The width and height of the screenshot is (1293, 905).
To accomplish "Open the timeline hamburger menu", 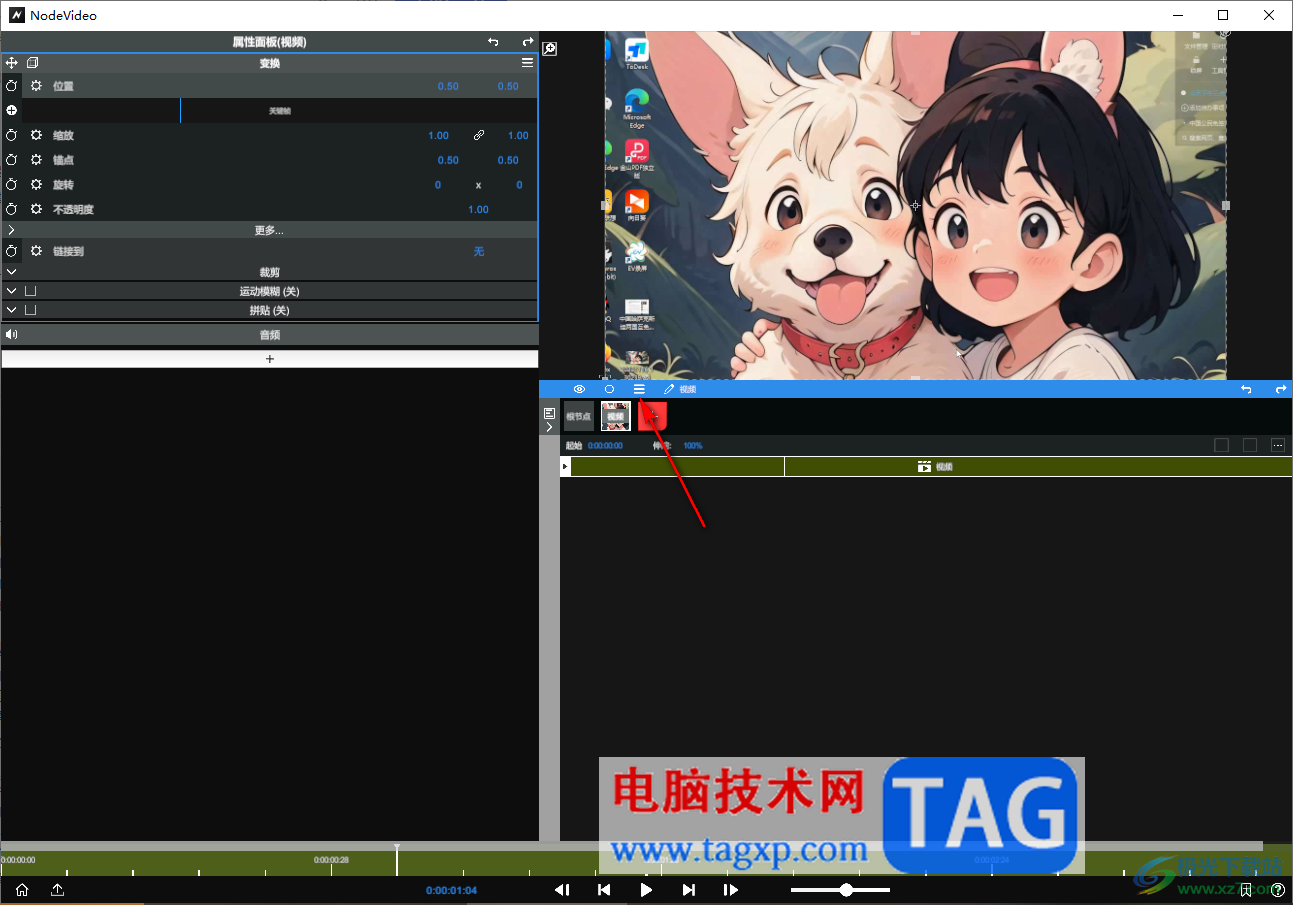I will point(639,389).
